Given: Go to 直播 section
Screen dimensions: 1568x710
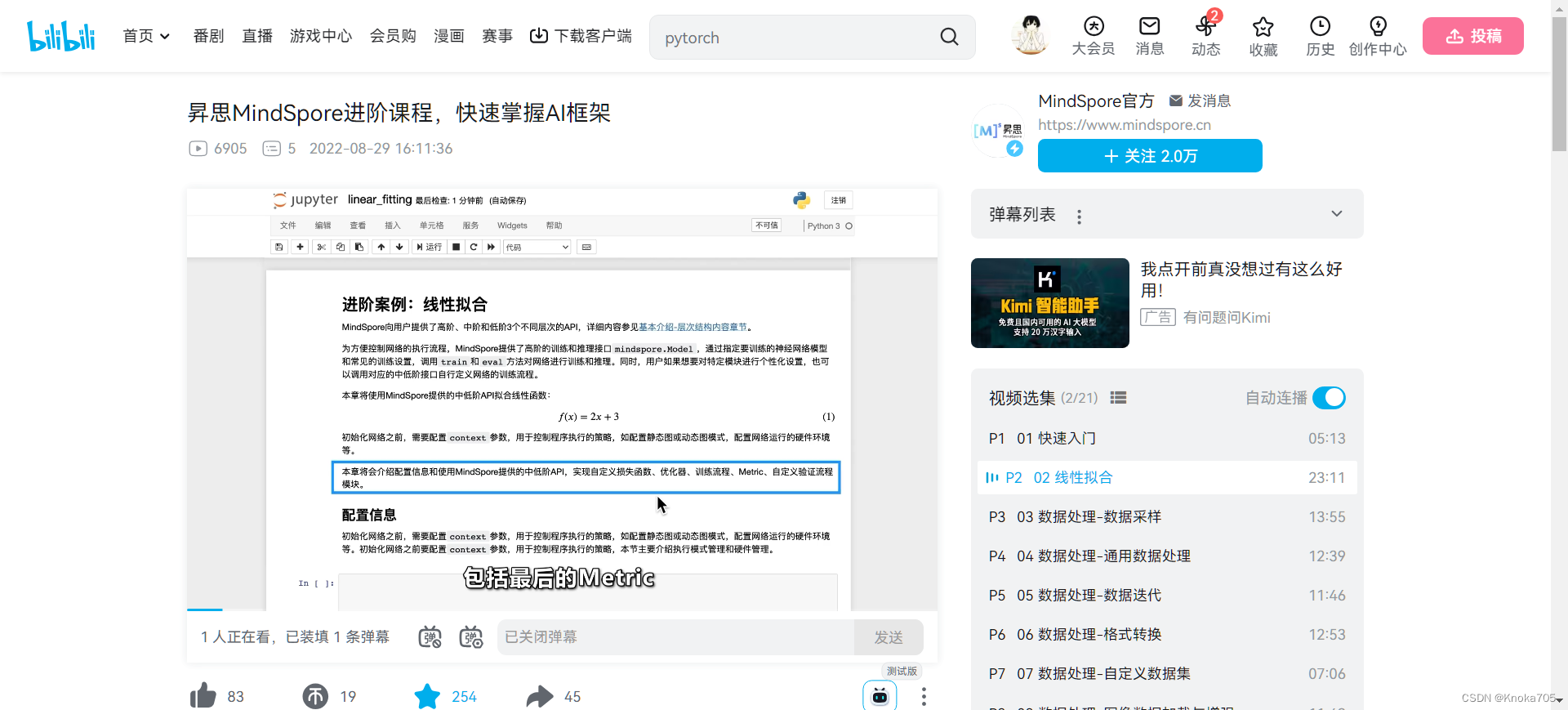Looking at the screenshot, I should (257, 36).
